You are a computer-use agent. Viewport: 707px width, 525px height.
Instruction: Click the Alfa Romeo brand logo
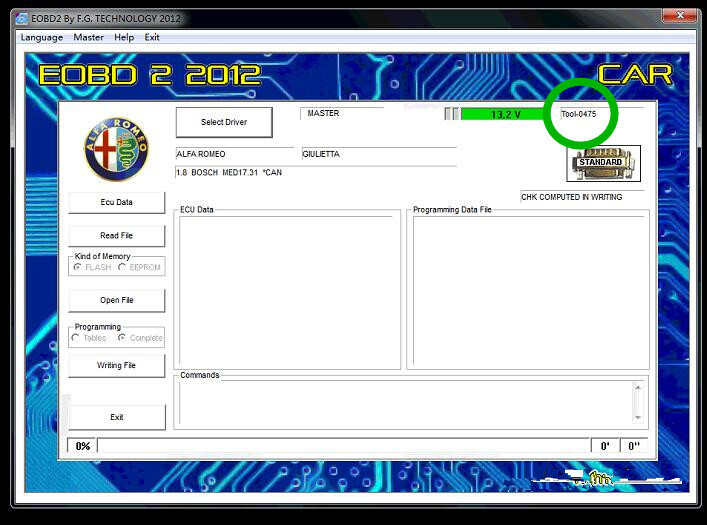[x=116, y=149]
